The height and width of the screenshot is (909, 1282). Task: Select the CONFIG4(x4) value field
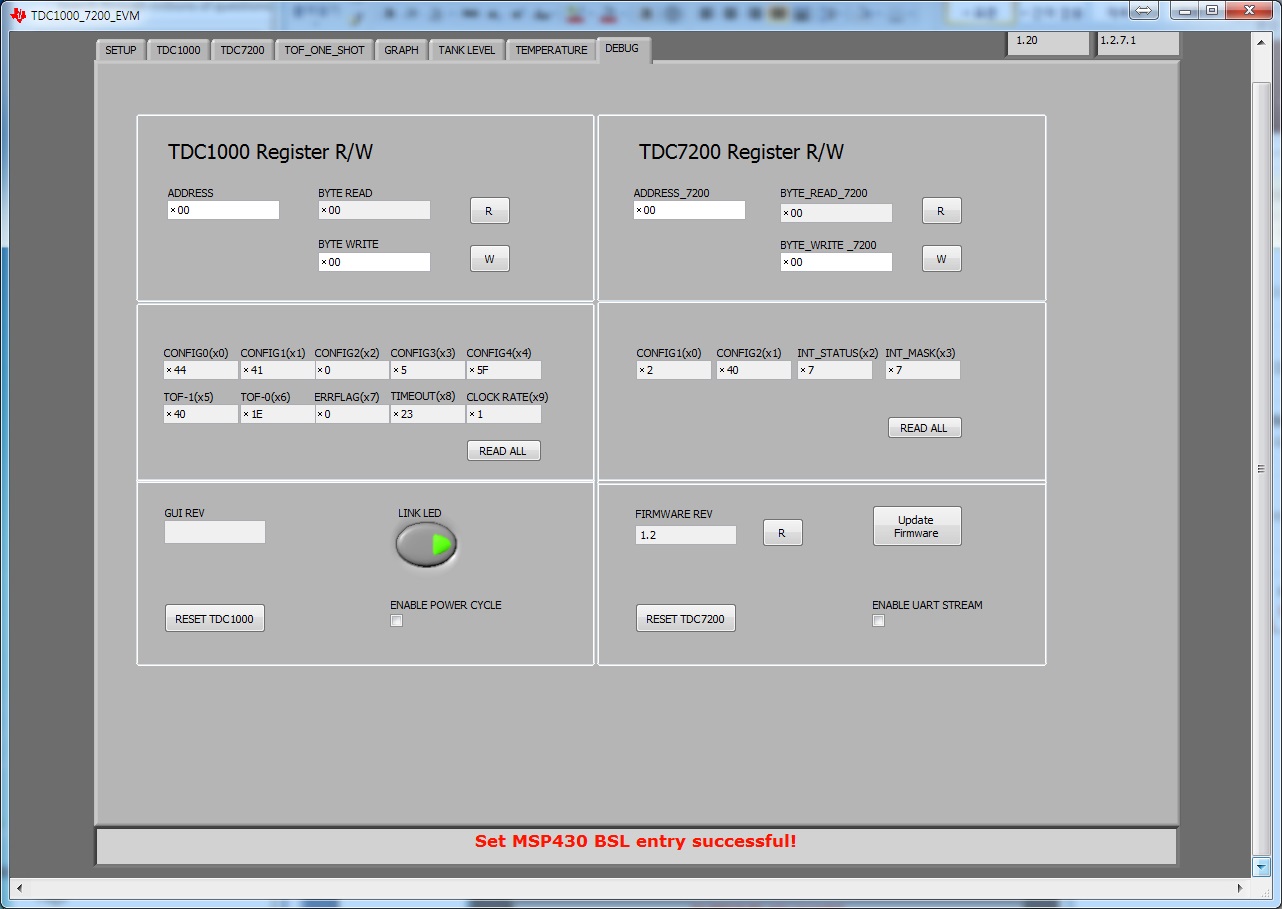[503, 370]
